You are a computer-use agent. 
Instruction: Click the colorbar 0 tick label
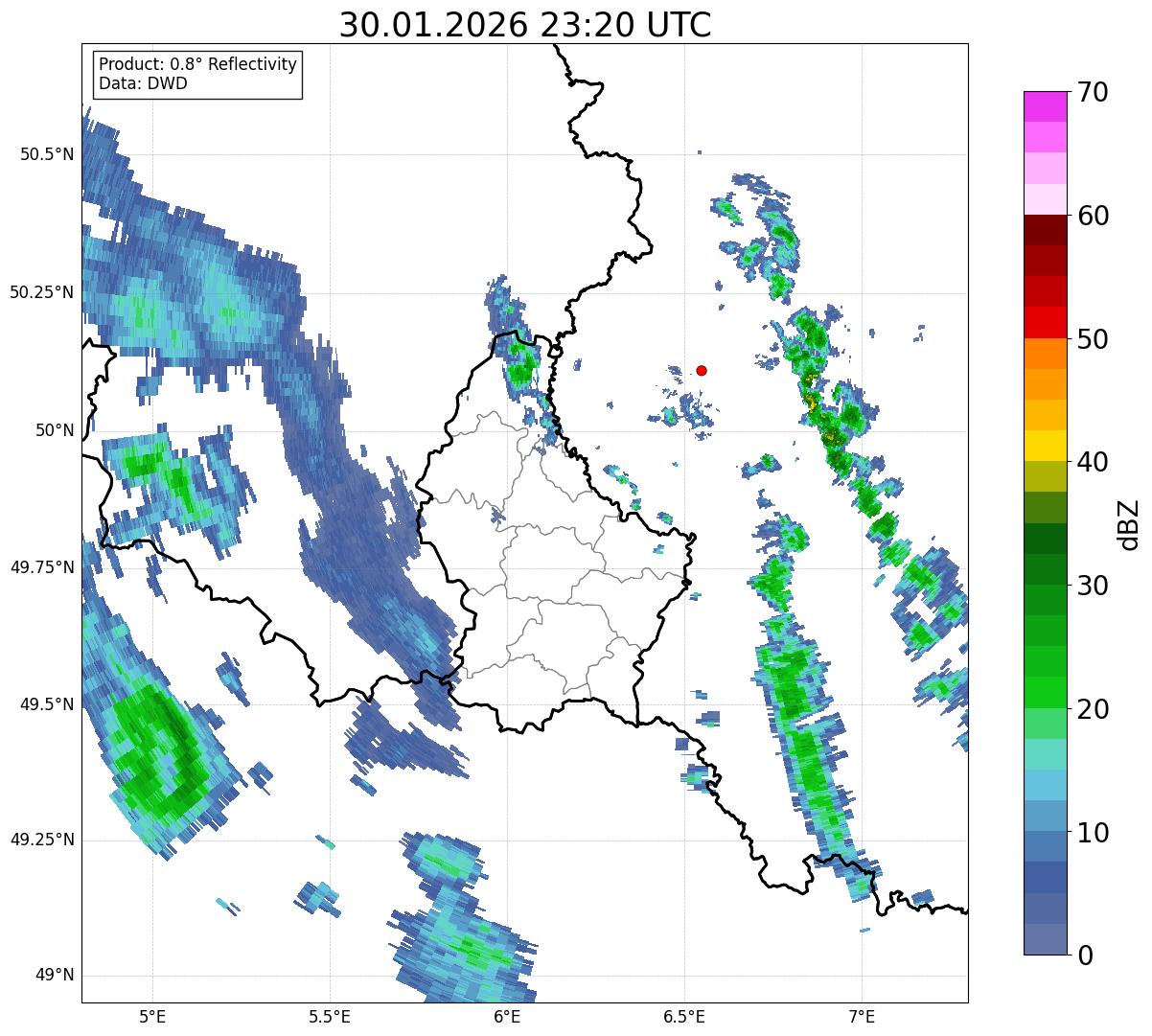1085,955
